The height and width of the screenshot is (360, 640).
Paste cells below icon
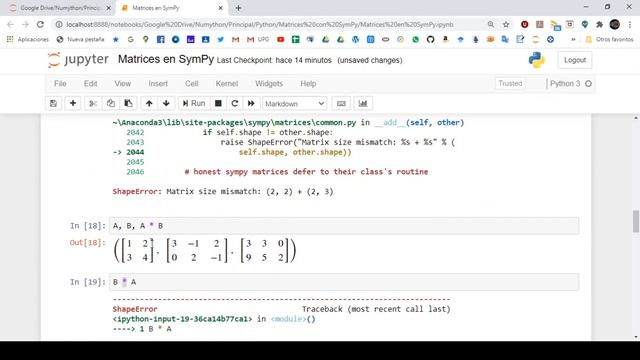[128, 104]
